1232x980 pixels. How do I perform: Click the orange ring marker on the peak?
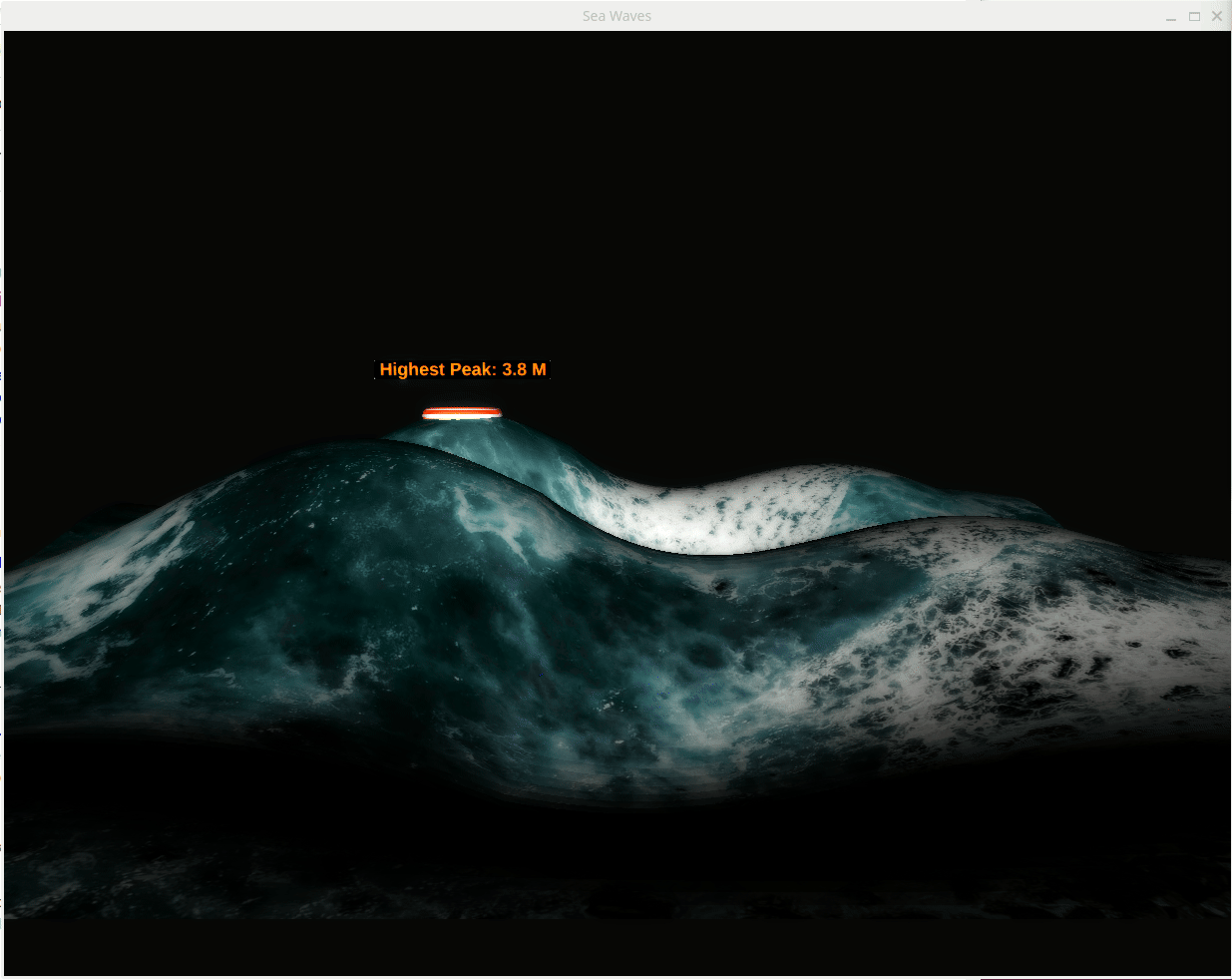(x=461, y=413)
